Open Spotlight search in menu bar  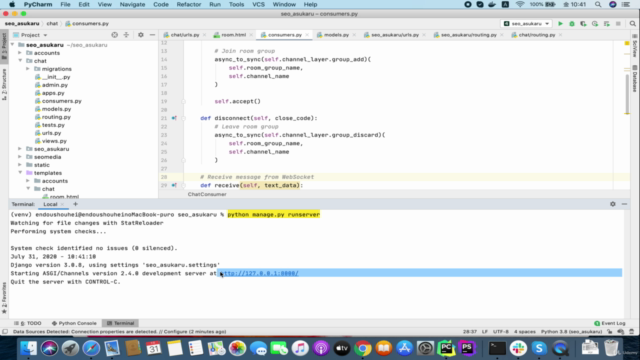click(x=598, y=4)
